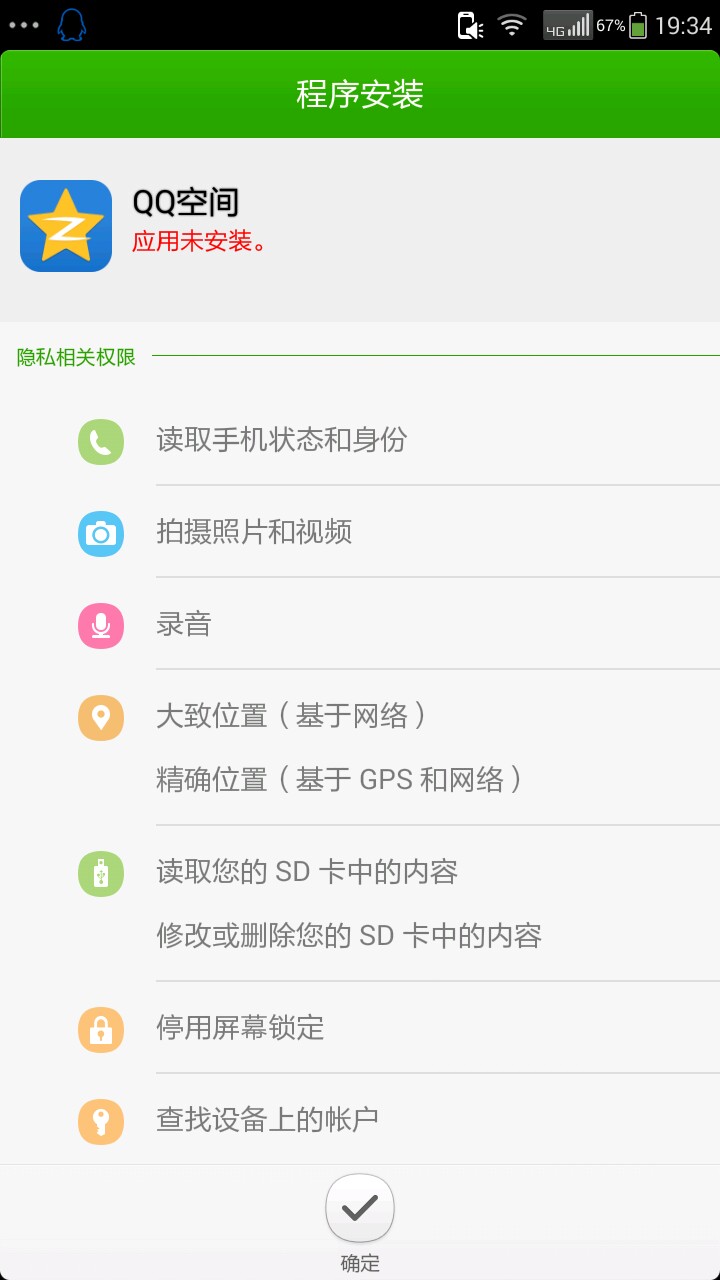Tap the blue camera permission icon
Screen dimensions: 720x1280
[x=101, y=533]
